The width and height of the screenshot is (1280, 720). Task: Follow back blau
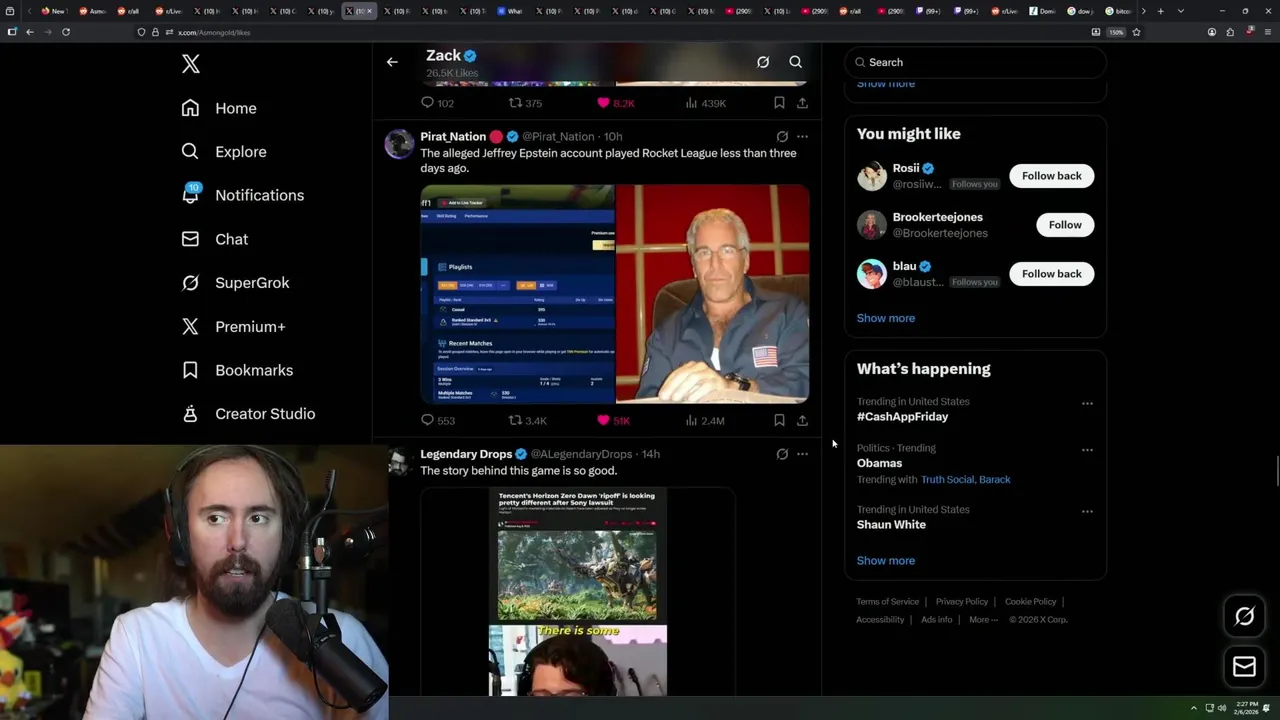tap(1052, 274)
